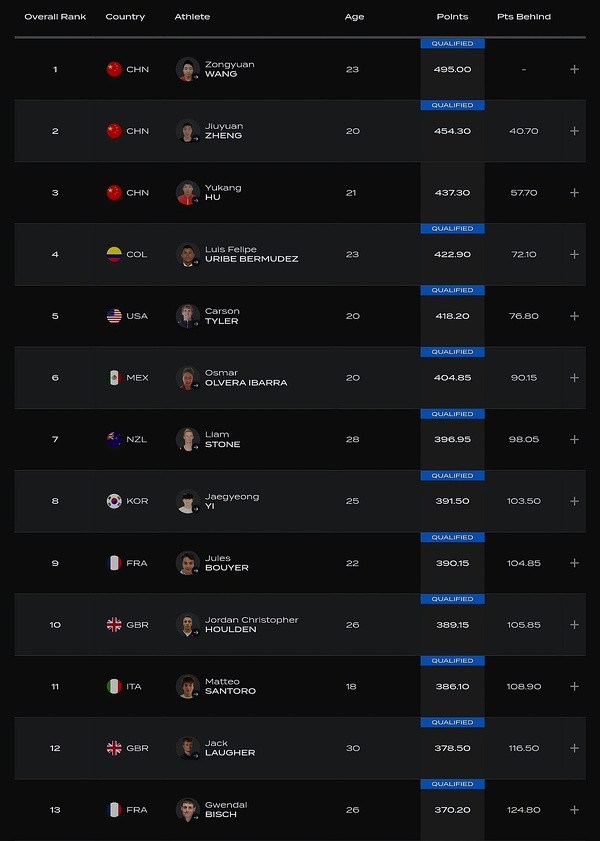
Task: Open Luis Felipe Uribe Bermudez profile link
Action: (237, 254)
